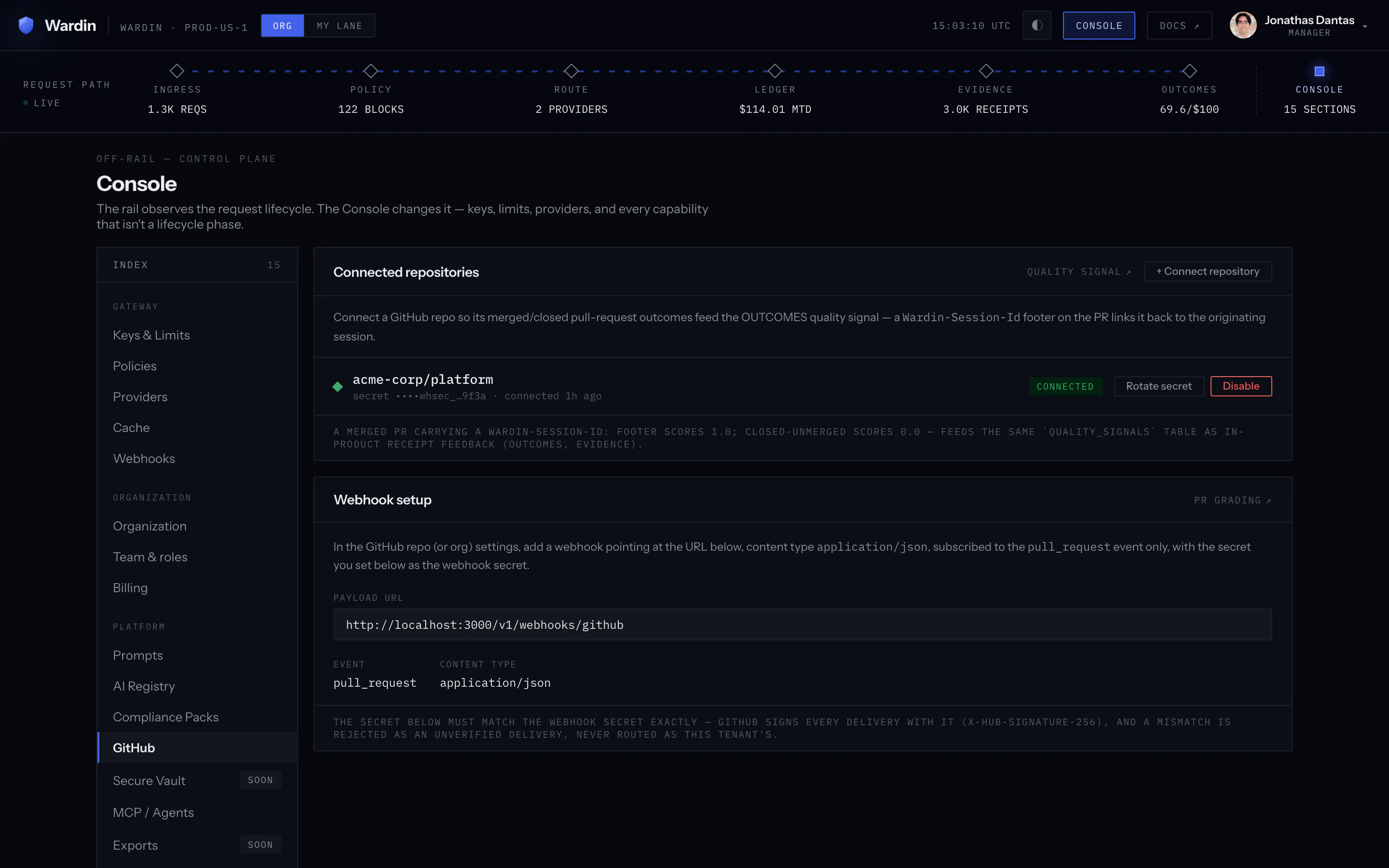Screen dimensions: 1389x868
Task: Open Secure Vault item
Action: pos(197,781)
